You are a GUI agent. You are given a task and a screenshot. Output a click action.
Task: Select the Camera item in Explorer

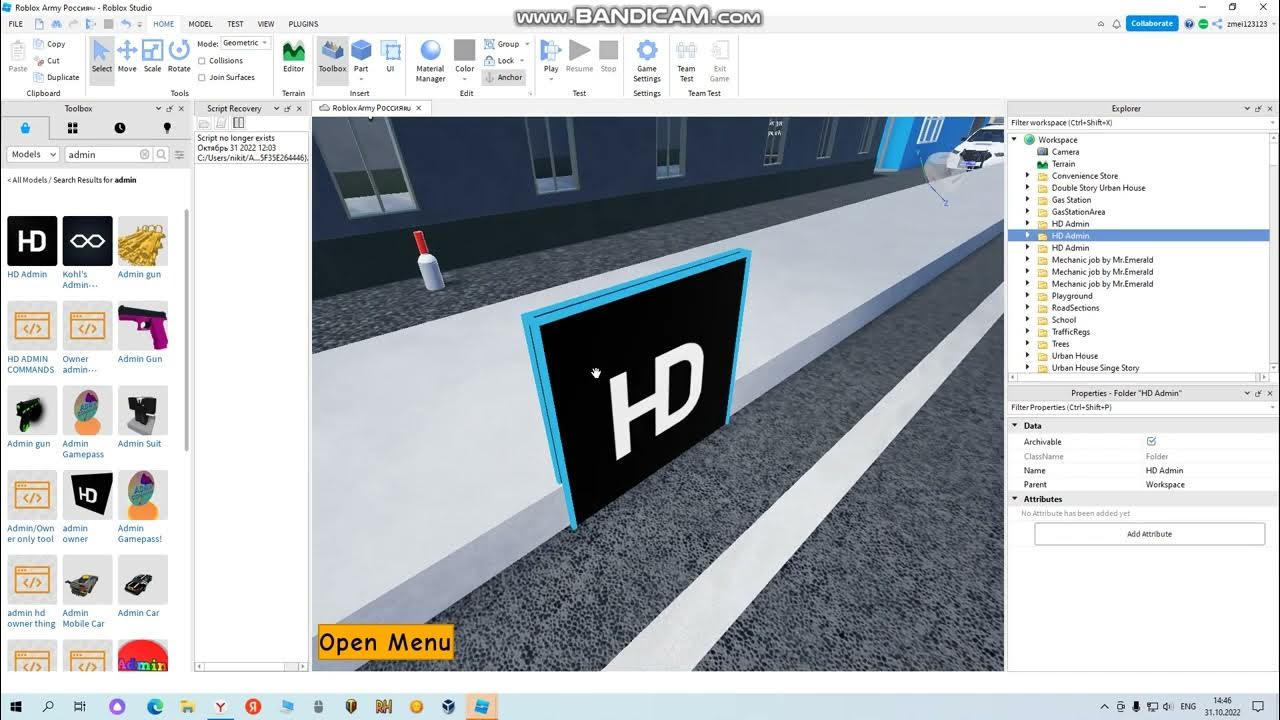[1065, 152]
